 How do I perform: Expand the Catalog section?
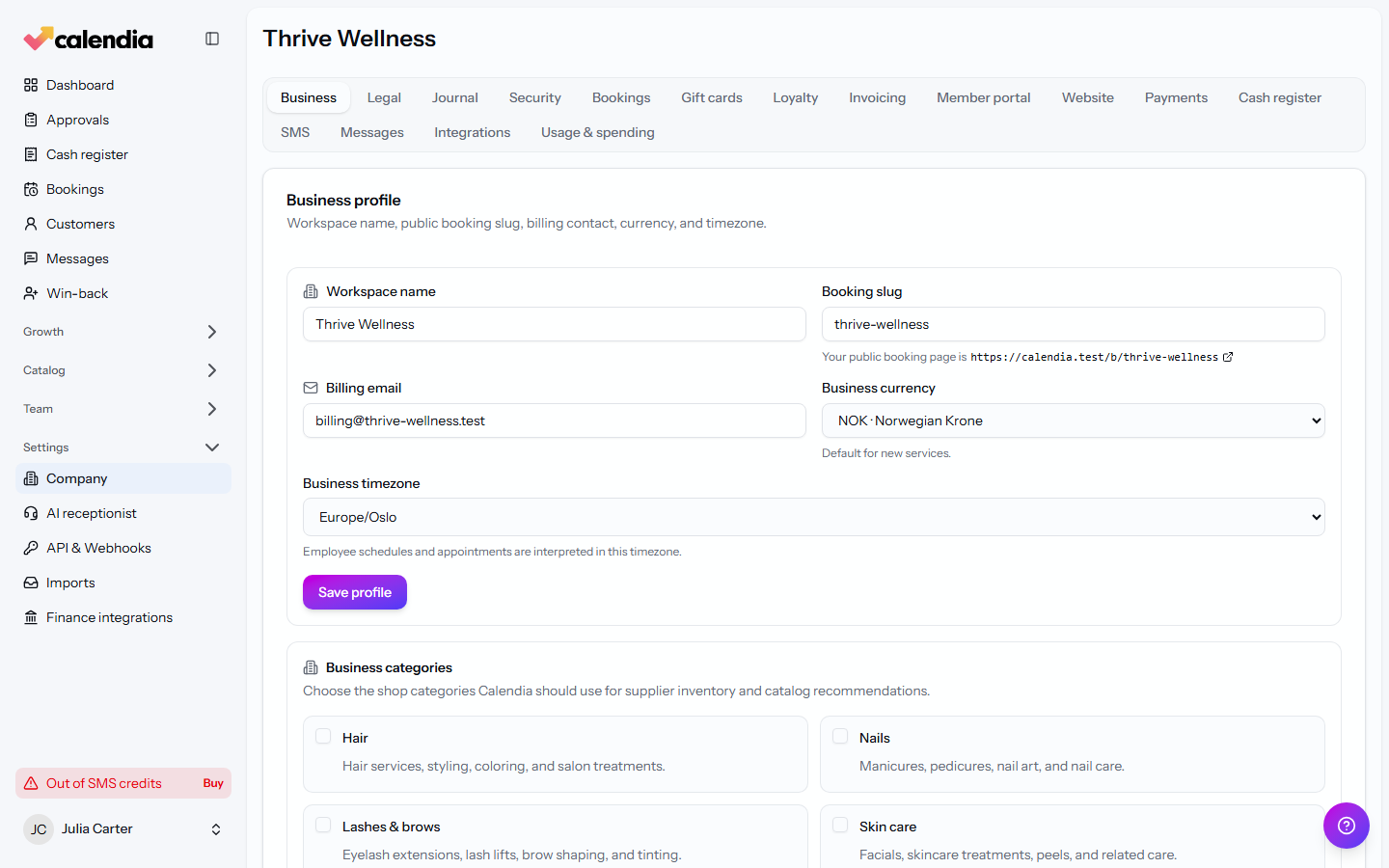point(123,370)
